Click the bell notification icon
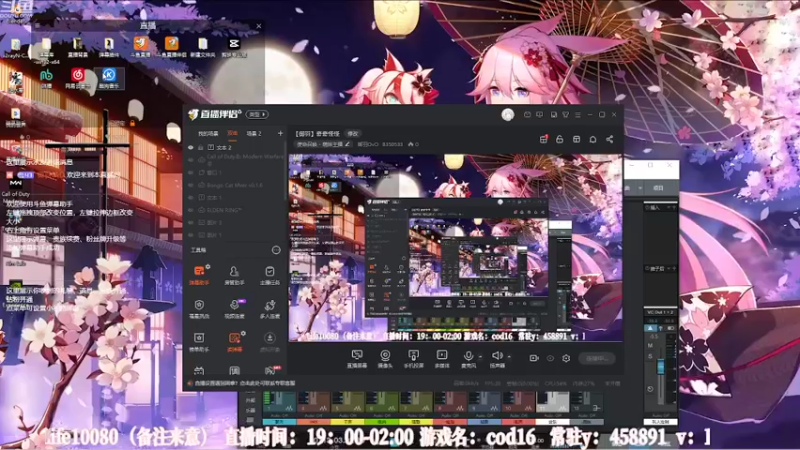 click(593, 139)
